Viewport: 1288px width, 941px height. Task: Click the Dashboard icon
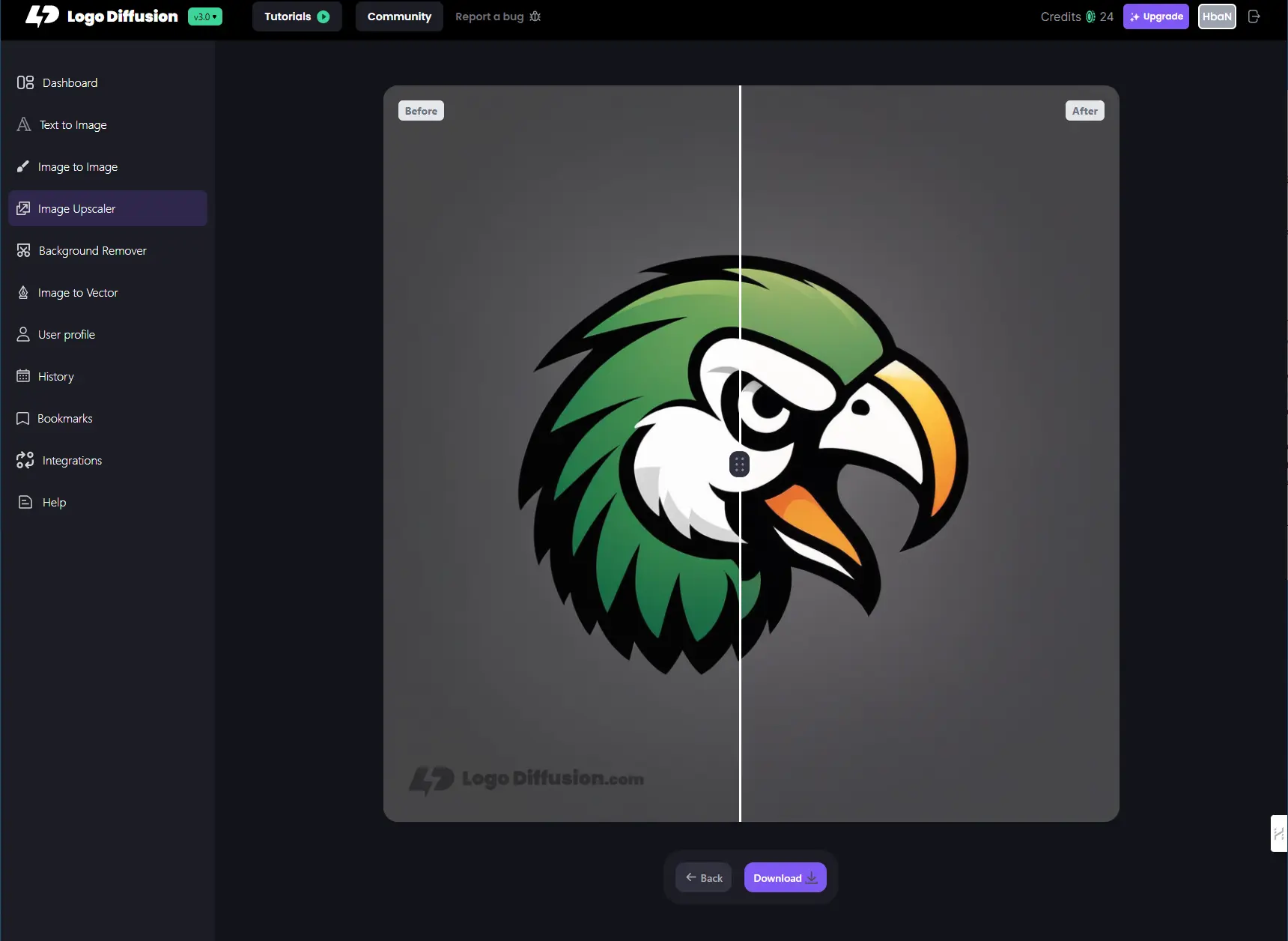point(25,82)
